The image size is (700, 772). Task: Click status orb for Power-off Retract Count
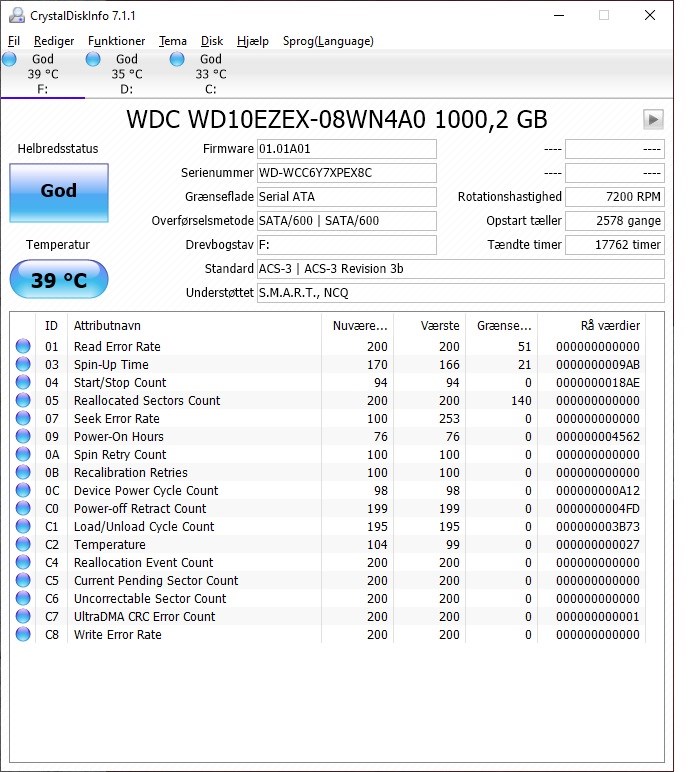pos(23,508)
